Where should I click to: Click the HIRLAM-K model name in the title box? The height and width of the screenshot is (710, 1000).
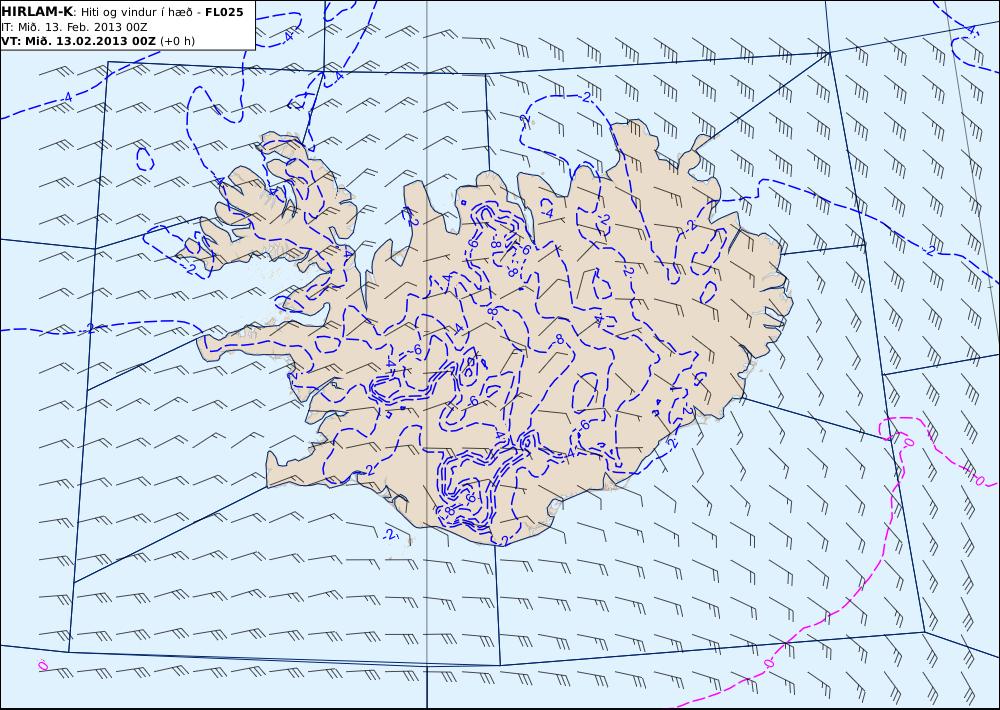coord(37,12)
